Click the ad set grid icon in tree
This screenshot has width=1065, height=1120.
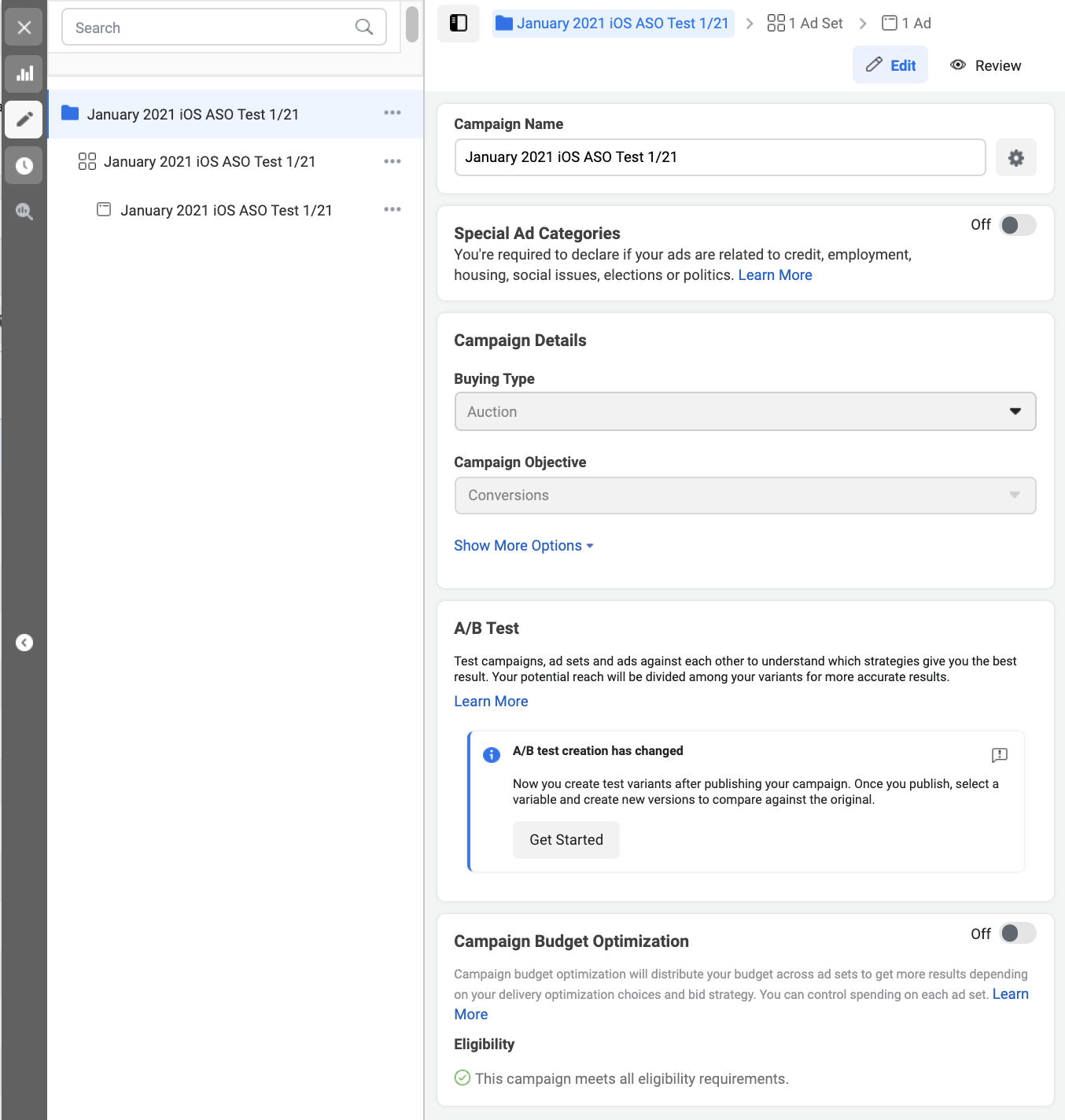click(x=87, y=161)
